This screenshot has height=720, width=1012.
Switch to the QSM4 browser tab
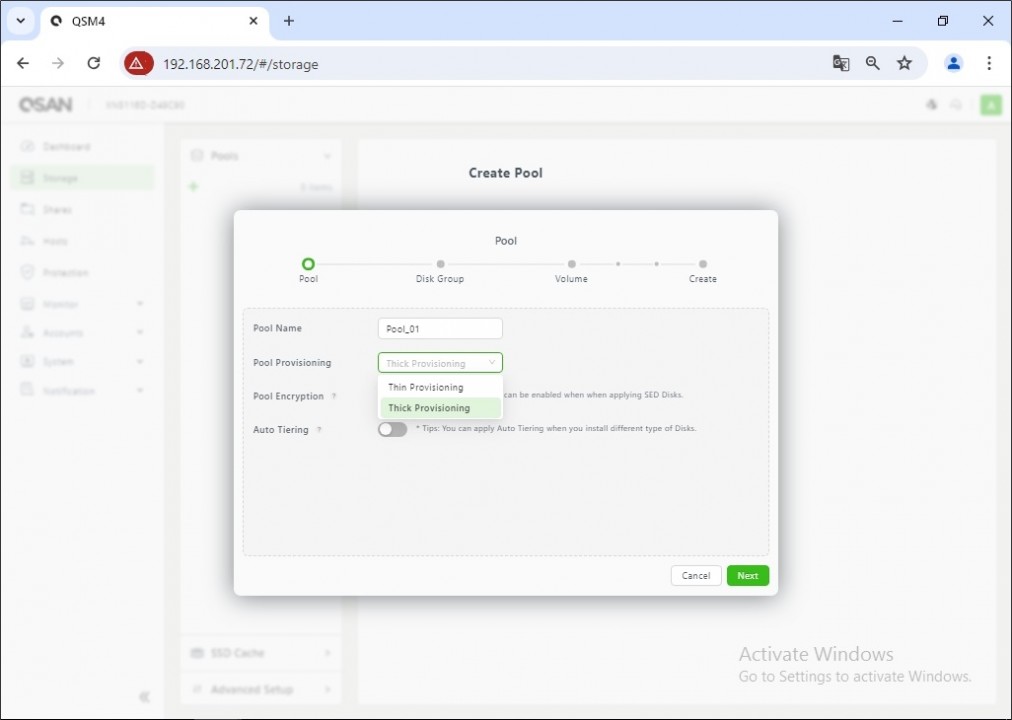[150, 21]
